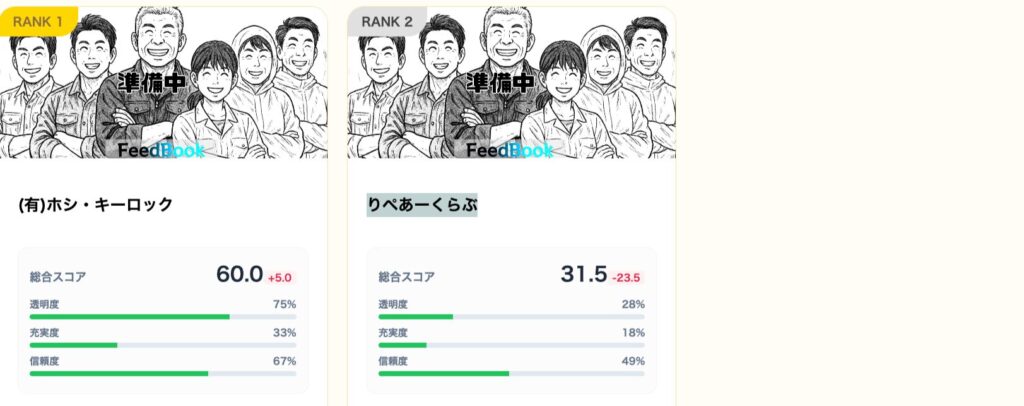Open the (有)ホシ・キーロック company title

(x=96, y=205)
